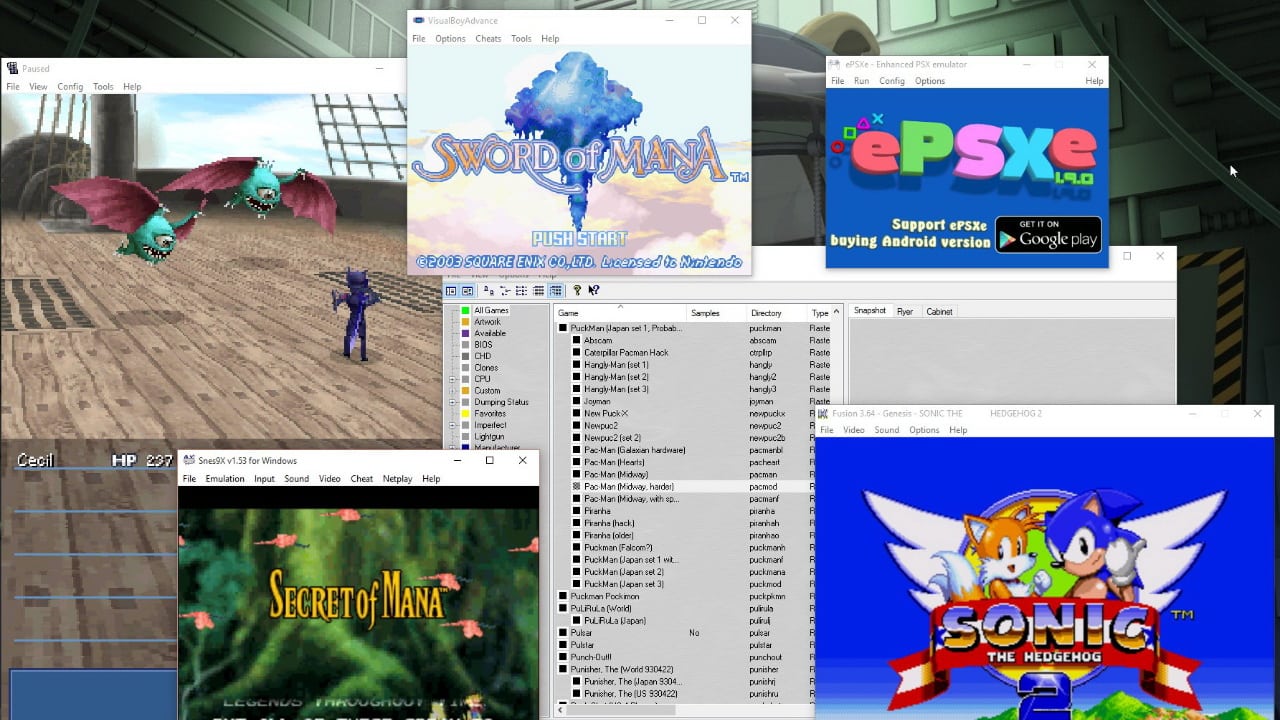Expand the Dumping Status tree node

(452, 402)
